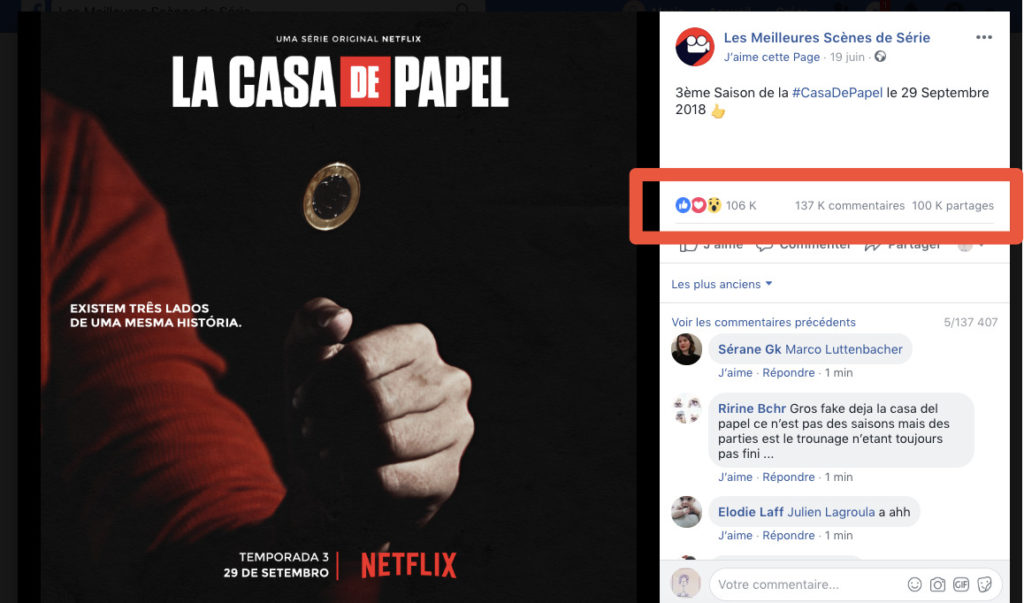Open the three-dots post options menu
The width and height of the screenshot is (1024, 603).
(984, 37)
